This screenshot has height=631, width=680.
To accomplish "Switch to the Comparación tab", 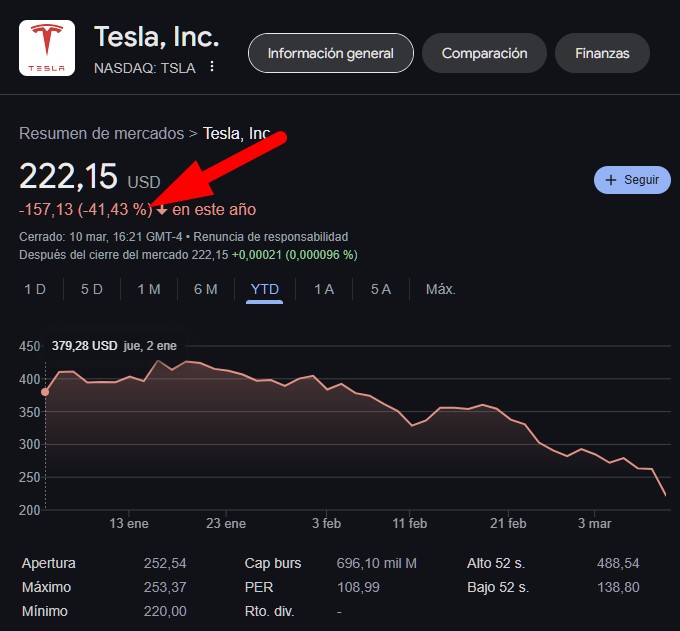I will [x=484, y=53].
